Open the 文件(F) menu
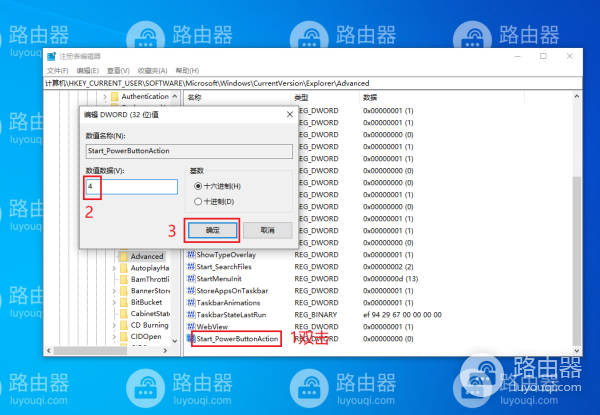Screen dimensions: 600x415 (57, 71)
